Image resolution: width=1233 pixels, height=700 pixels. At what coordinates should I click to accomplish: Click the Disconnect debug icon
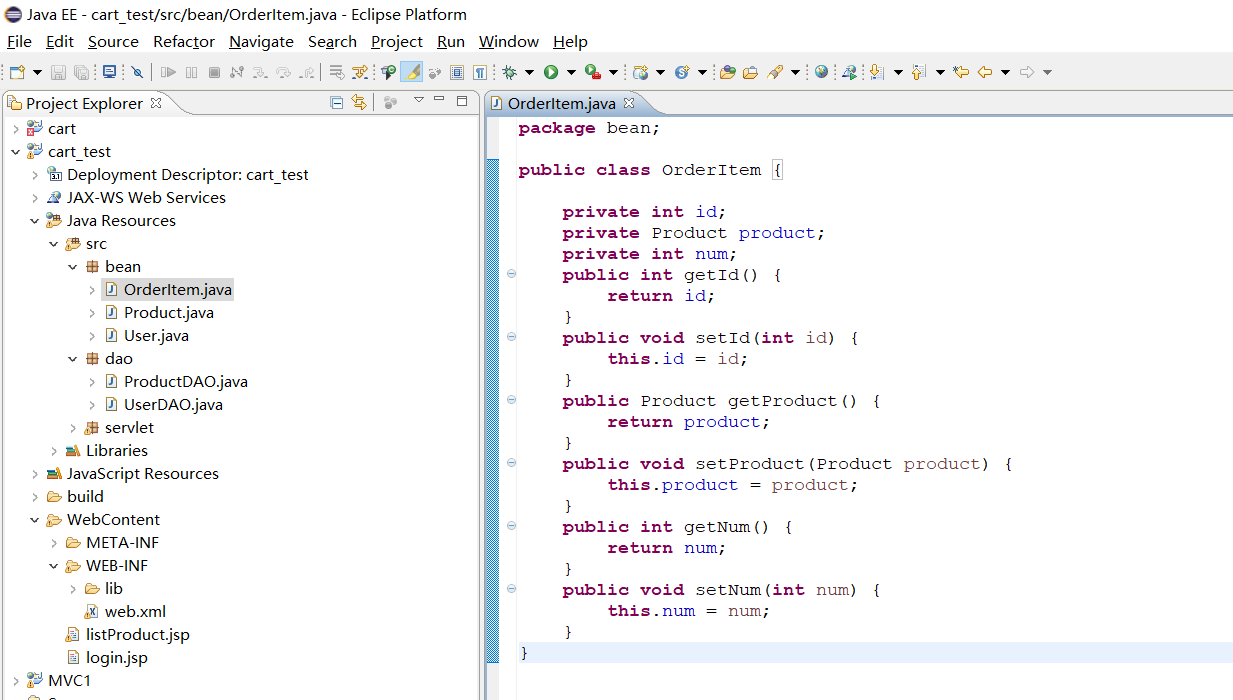[236, 72]
